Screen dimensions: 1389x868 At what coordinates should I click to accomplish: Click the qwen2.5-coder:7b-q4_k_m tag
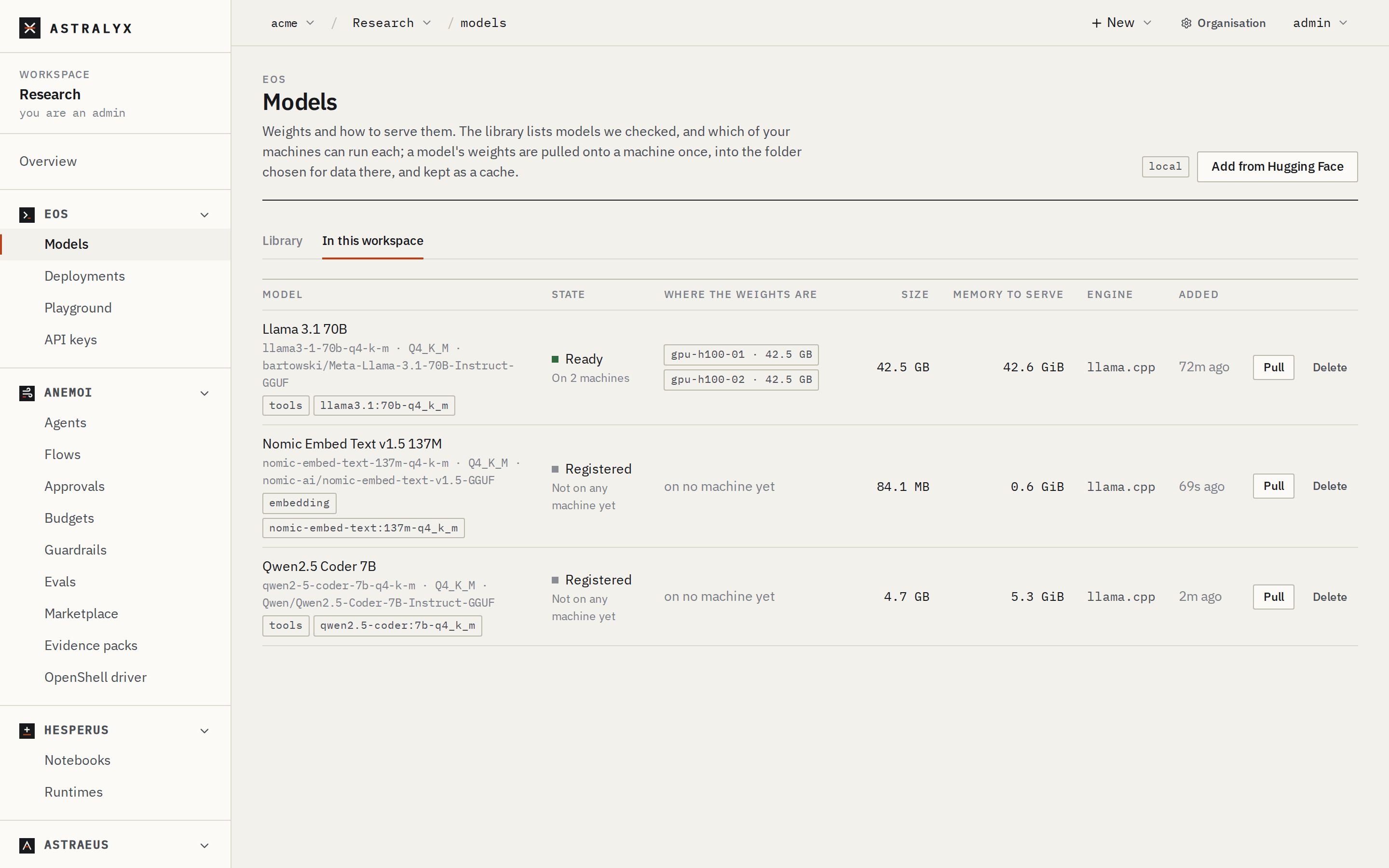(398, 626)
